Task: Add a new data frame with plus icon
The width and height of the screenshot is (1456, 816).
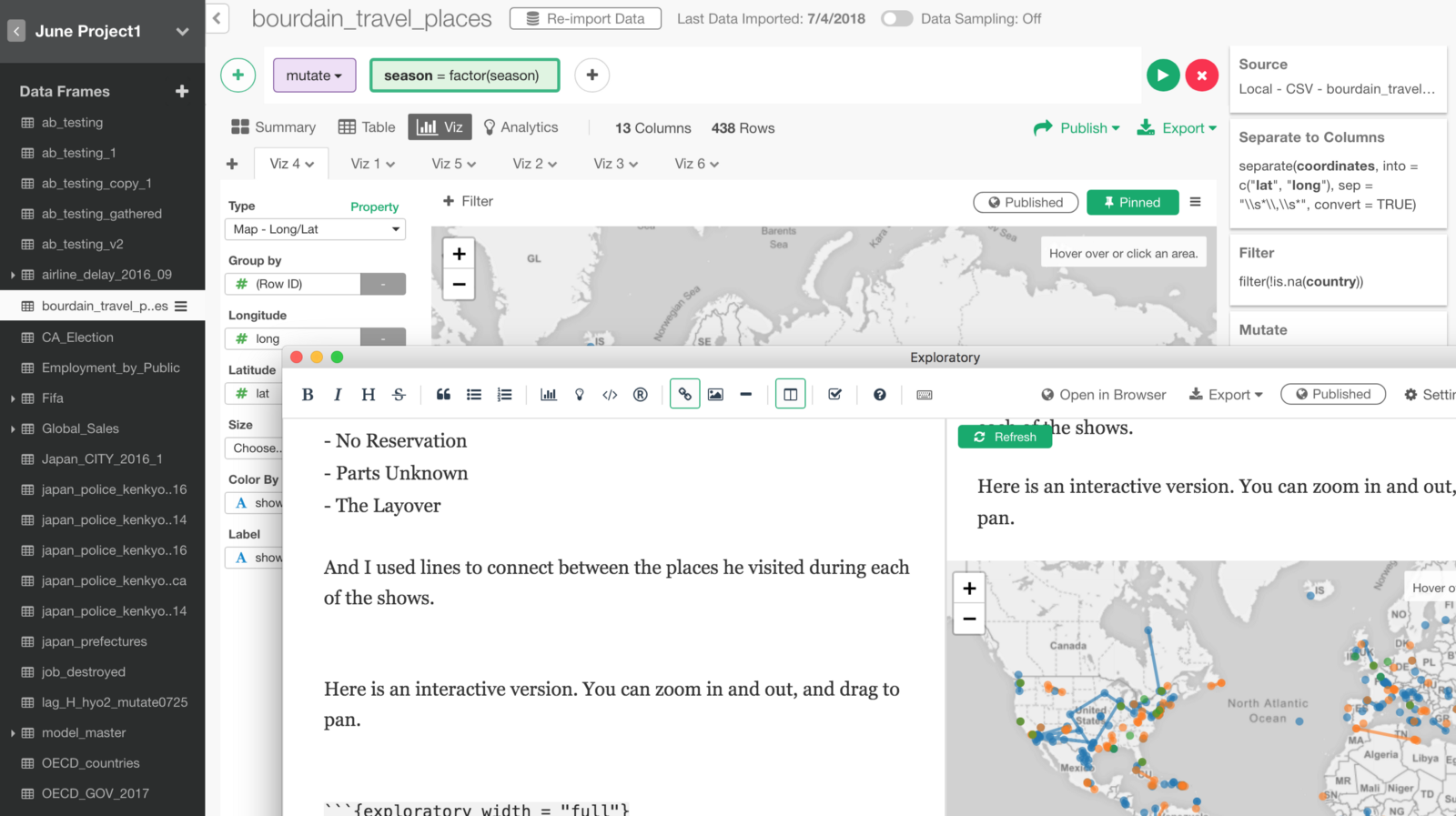Action: (x=182, y=91)
